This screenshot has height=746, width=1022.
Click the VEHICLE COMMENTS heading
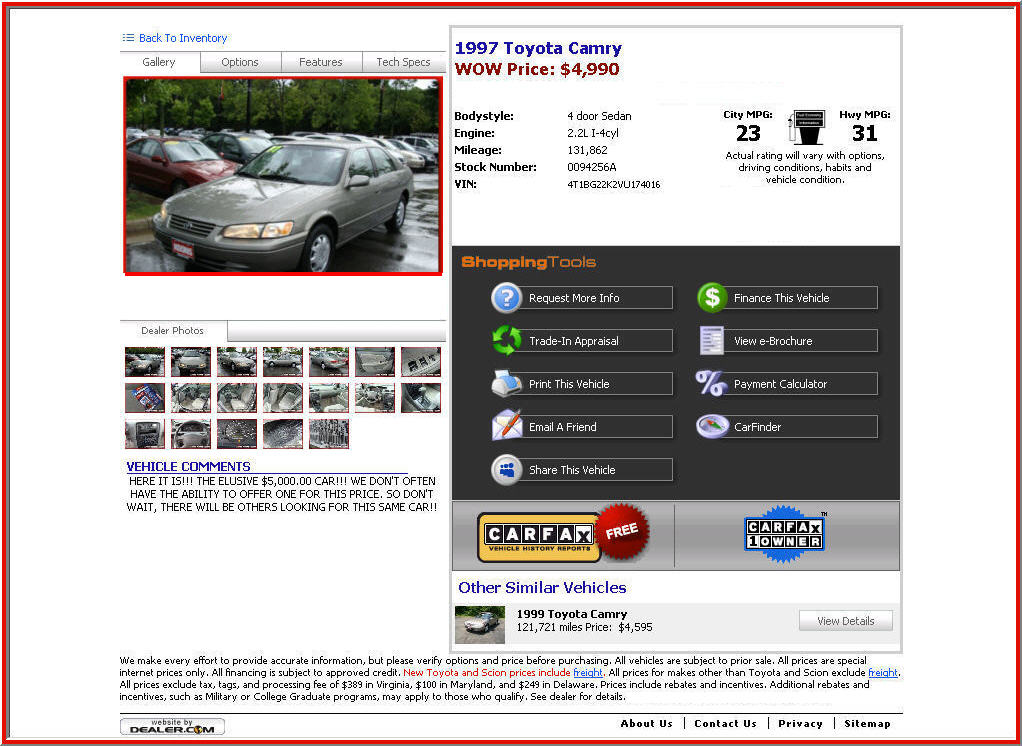point(188,466)
